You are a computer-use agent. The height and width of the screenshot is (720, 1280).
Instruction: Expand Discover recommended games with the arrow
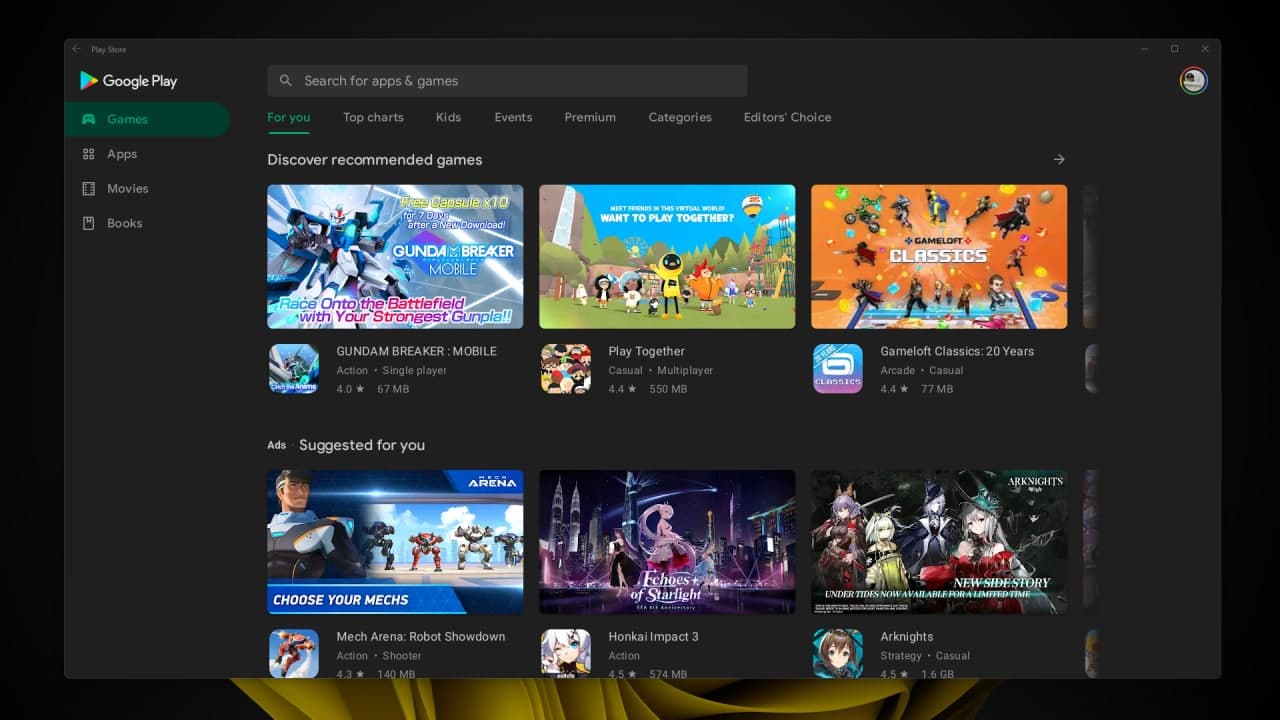coord(1059,159)
